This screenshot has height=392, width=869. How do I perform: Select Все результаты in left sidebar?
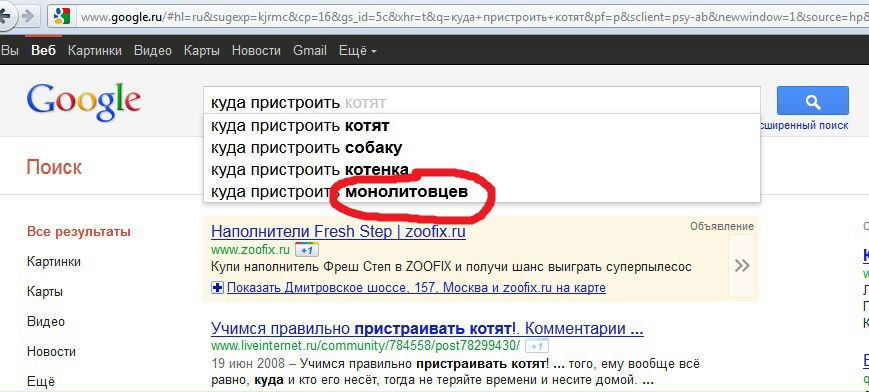pyautogui.click(x=79, y=232)
